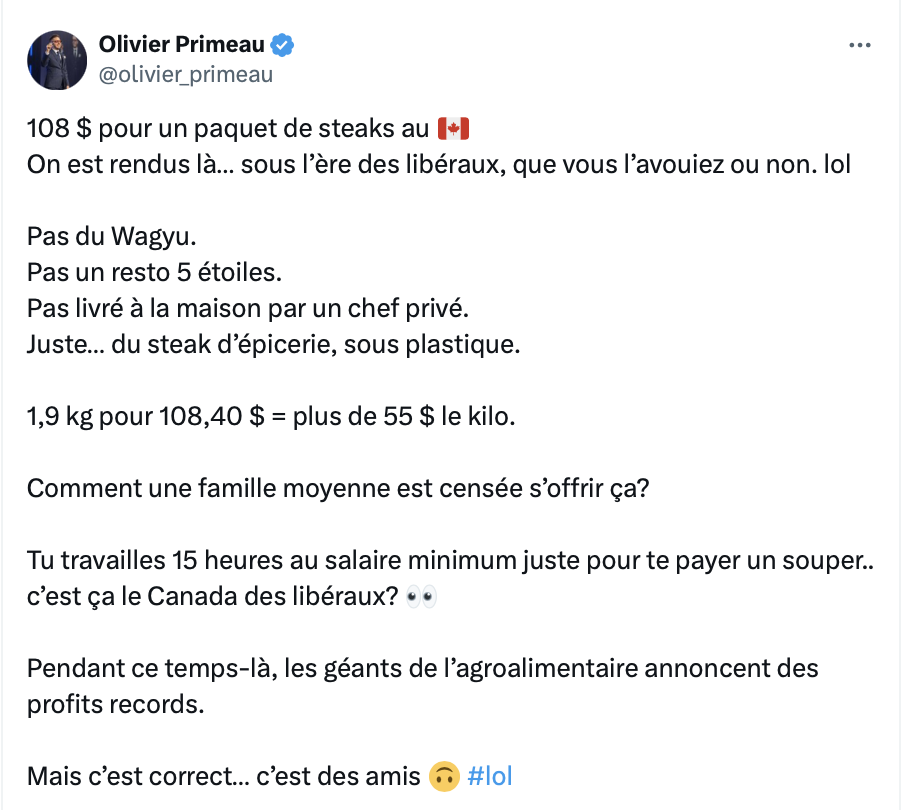Click the 'Pas un resto 5 étoiles.' line
This screenshot has width=904, height=810.
coord(155,273)
